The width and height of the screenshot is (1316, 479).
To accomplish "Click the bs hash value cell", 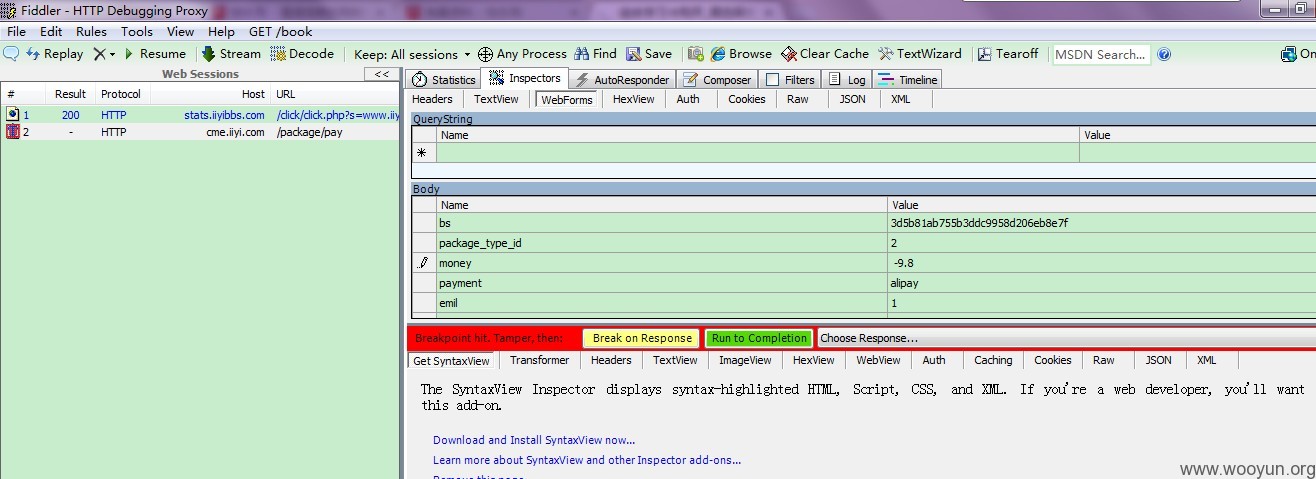I will click(1102, 223).
